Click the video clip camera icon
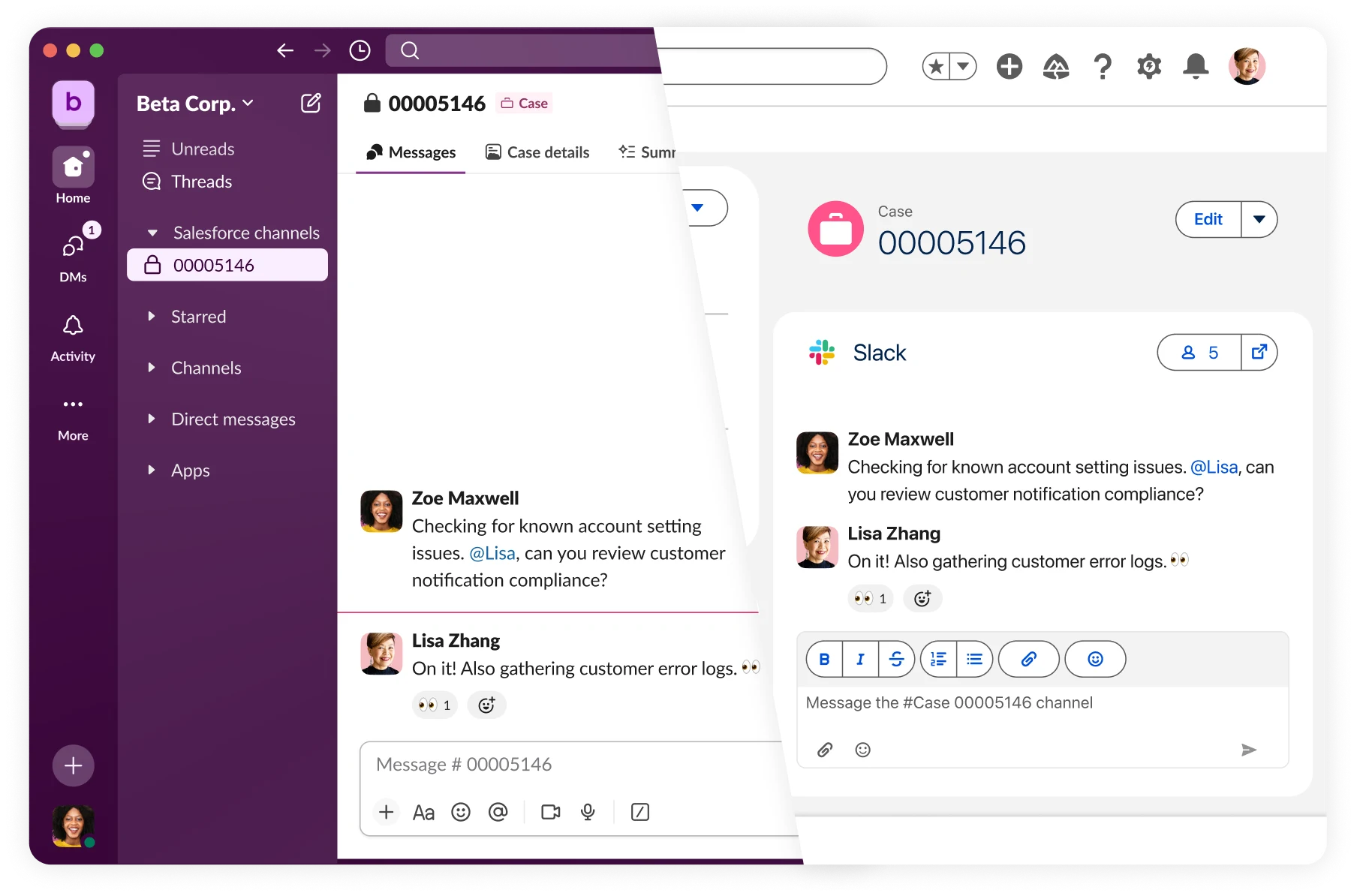 tap(550, 812)
